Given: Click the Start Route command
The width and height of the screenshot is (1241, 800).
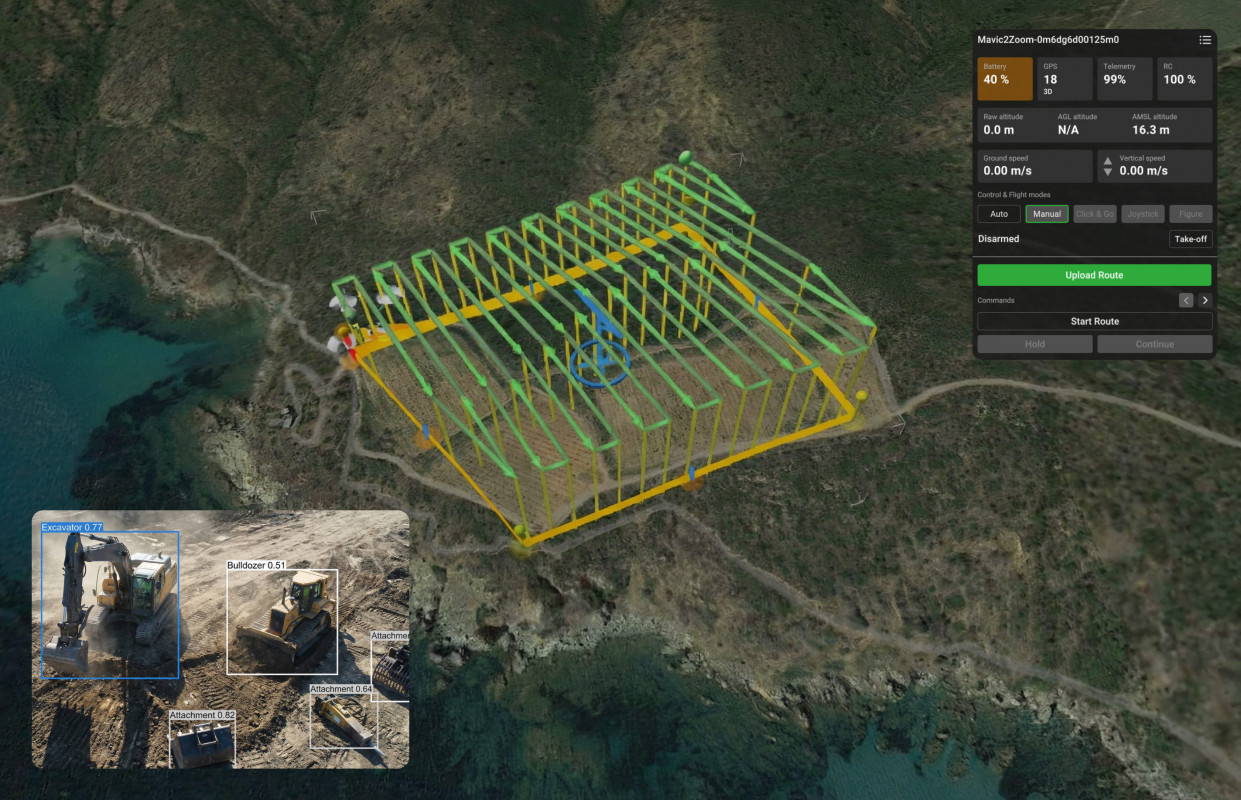Looking at the screenshot, I should (x=1094, y=321).
